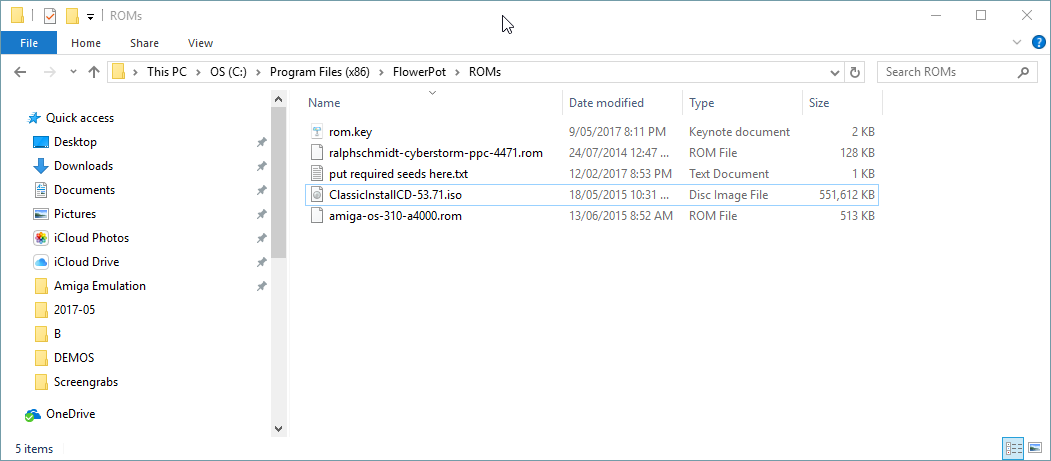Screen dimensions: 1051x461
Task: Open the Help question mark icon
Action: (x=1038, y=43)
